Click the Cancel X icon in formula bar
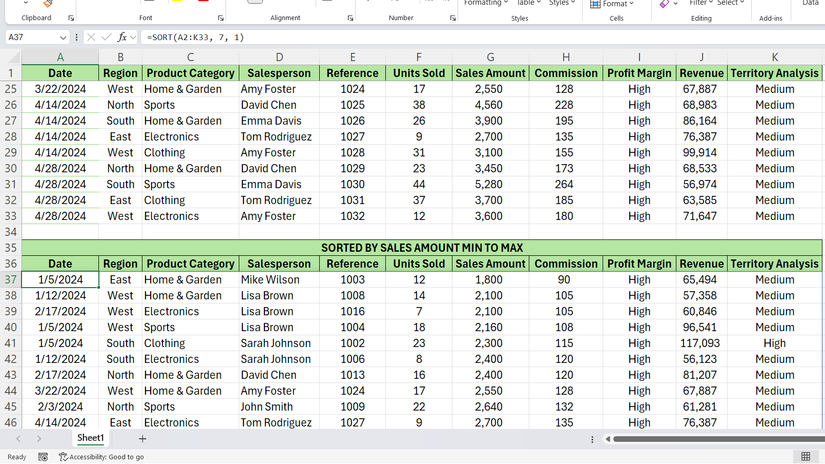825x464 pixels. pos(91,37)
